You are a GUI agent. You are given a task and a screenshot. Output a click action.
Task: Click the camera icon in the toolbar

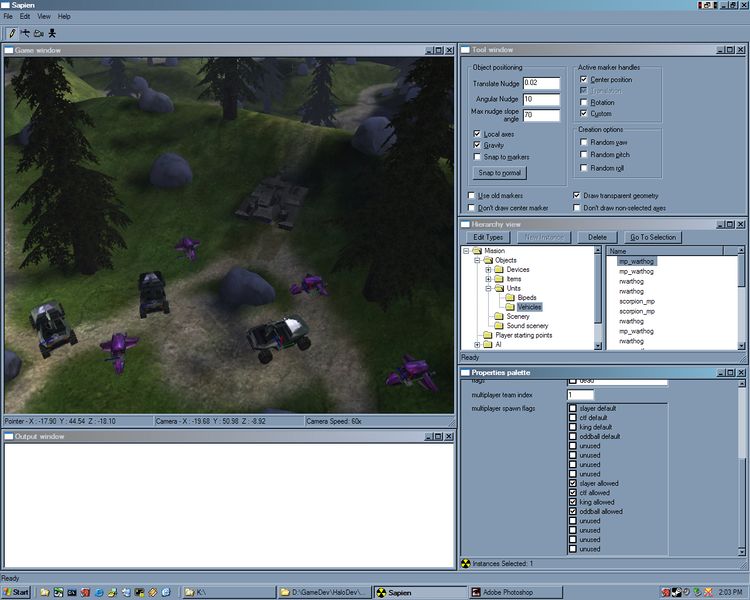click(x=38, y=32)
